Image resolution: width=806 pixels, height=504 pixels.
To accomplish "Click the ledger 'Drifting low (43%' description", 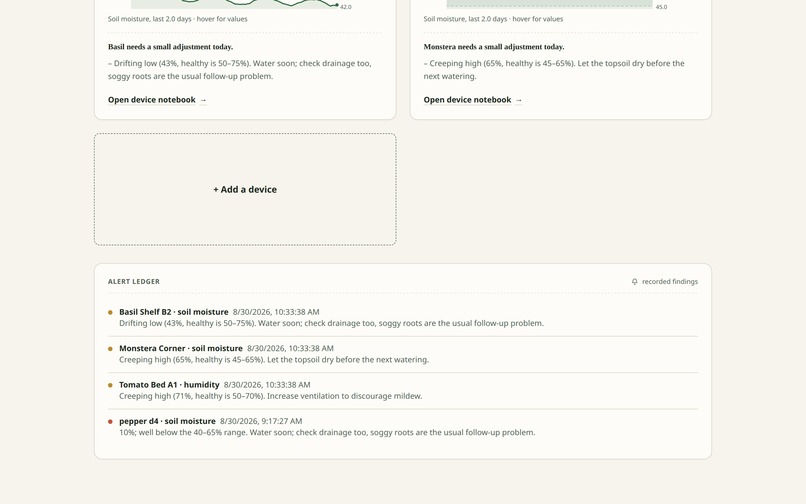I will (x=332, y=323).
